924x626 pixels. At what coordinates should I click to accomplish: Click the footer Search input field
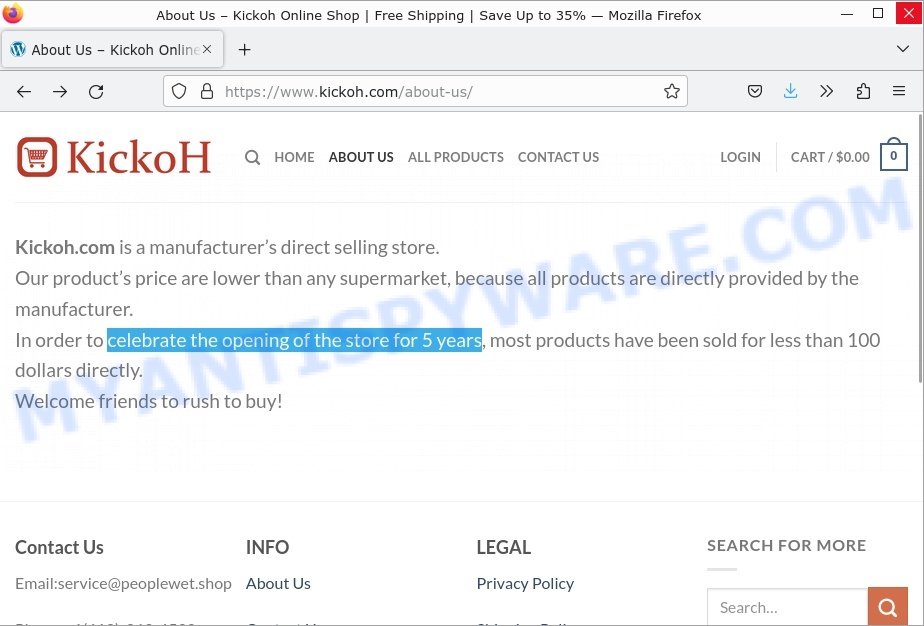tap(788, 607)
